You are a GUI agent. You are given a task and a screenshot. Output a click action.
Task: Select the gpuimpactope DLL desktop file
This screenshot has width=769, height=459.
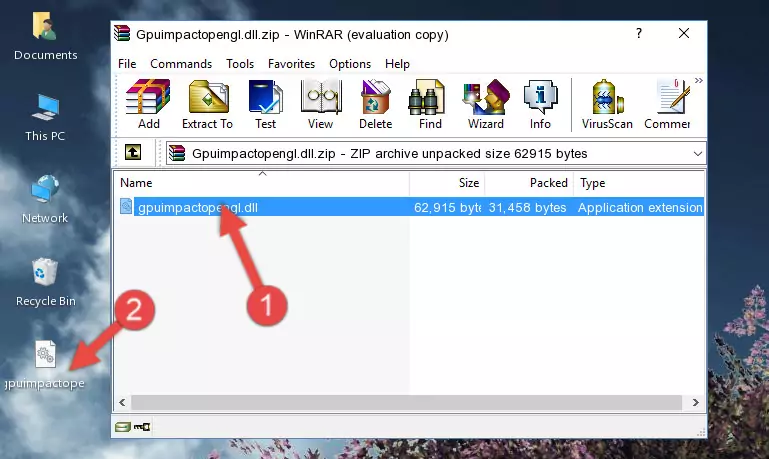click(x=45, y=366)
